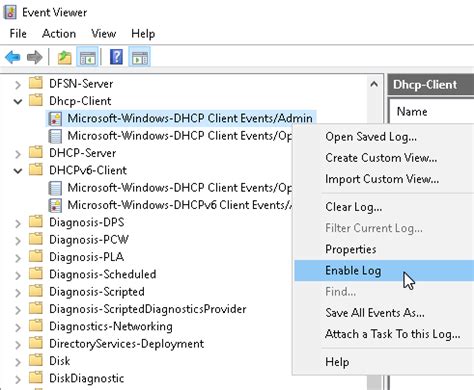Open Properties from context menu

pos(384,249)
